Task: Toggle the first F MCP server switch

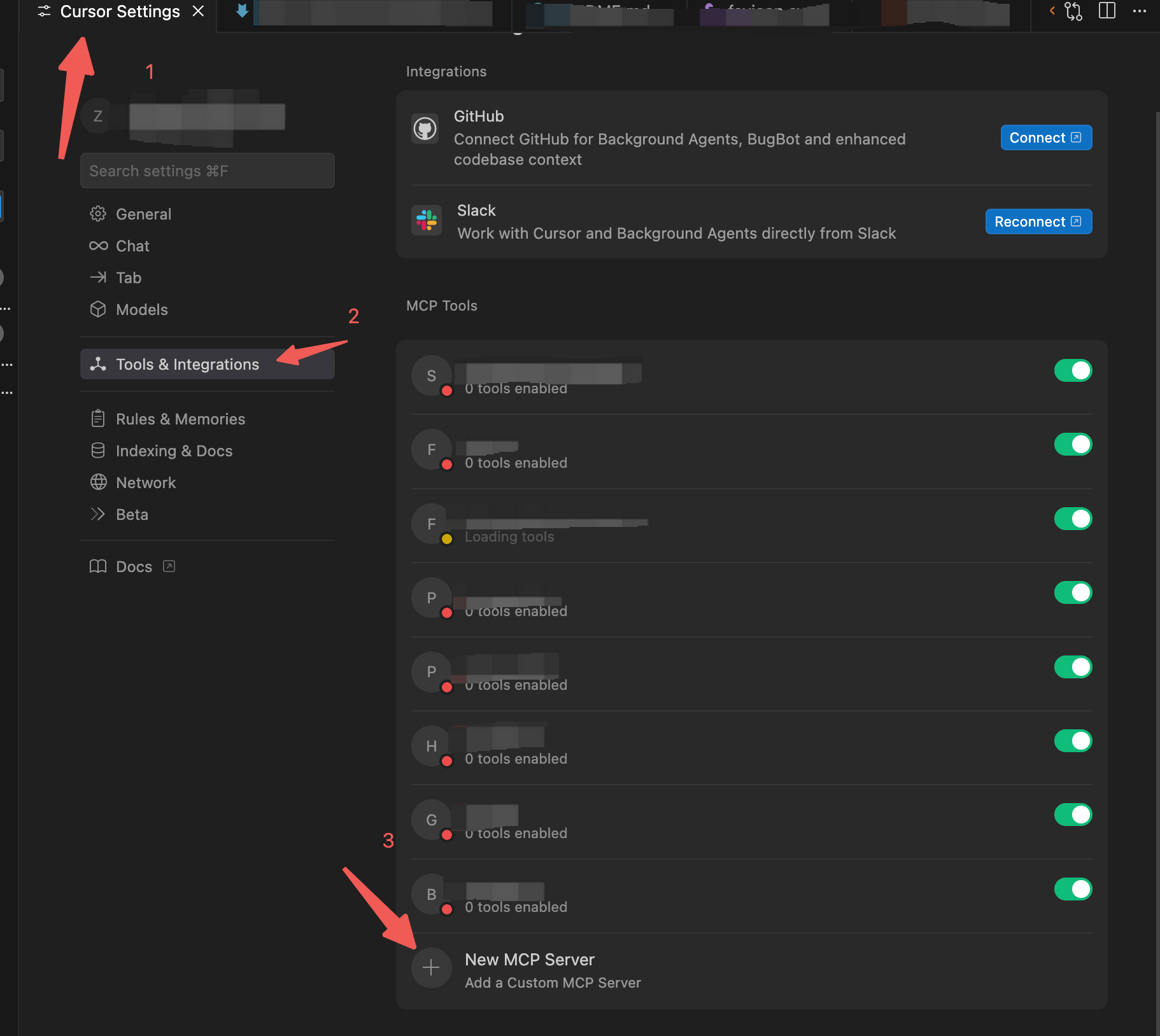Action: [x=1073, y=444]
